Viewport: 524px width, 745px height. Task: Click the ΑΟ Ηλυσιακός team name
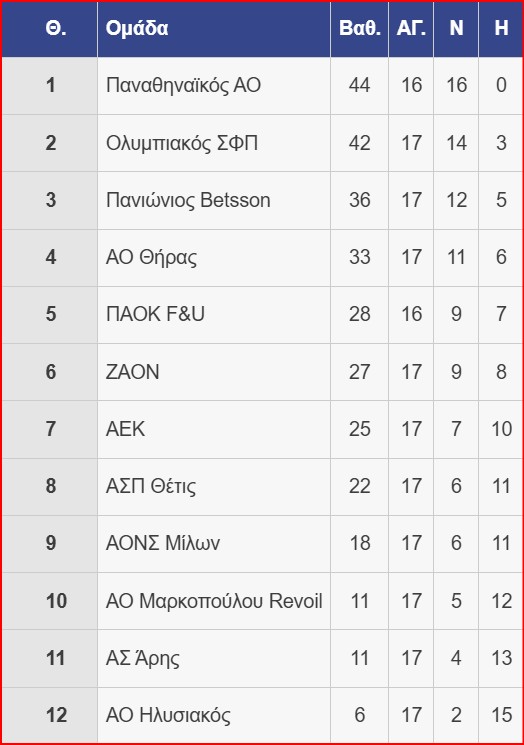168,715
